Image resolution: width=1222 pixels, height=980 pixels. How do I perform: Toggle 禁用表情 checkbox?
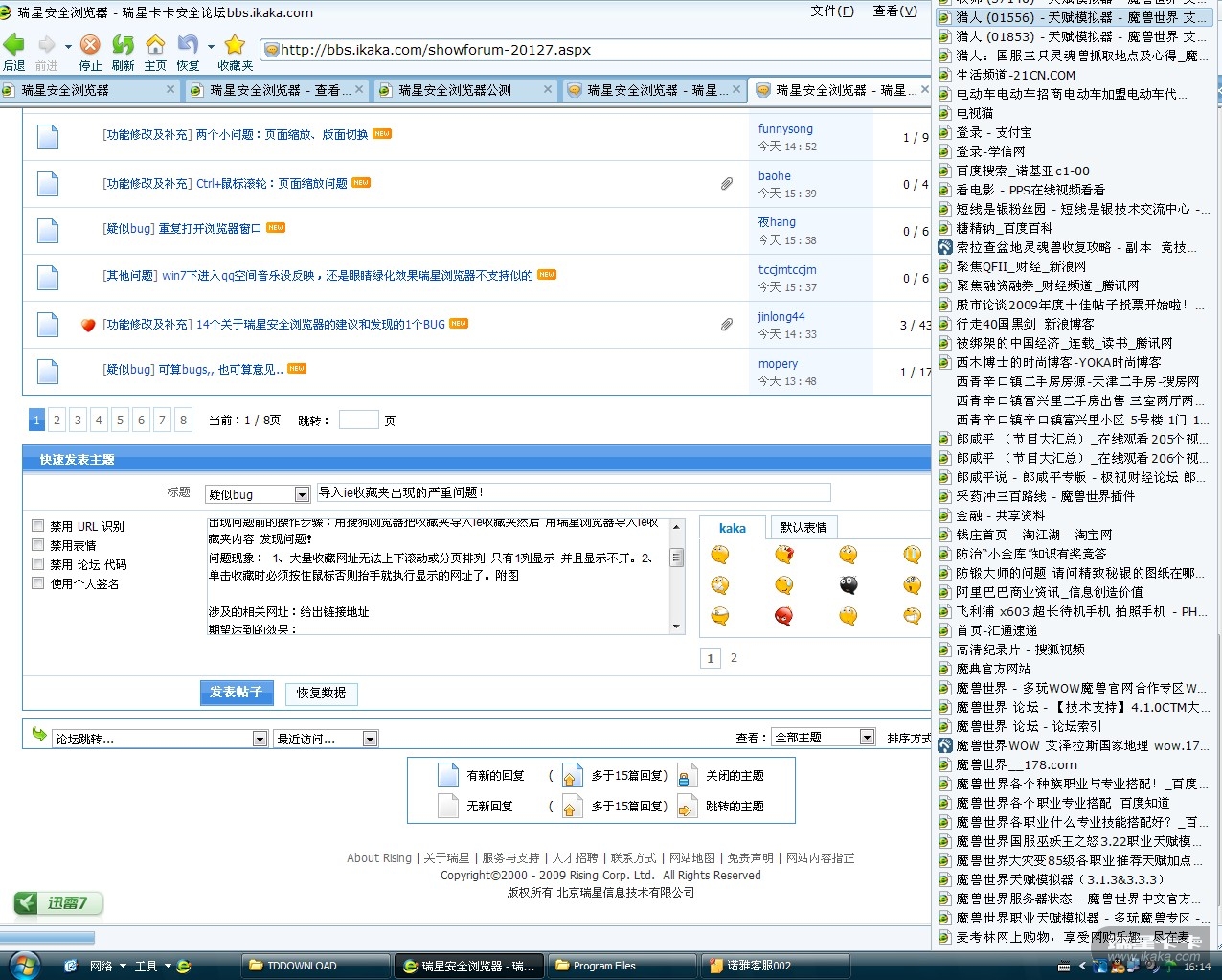[38, 545]
